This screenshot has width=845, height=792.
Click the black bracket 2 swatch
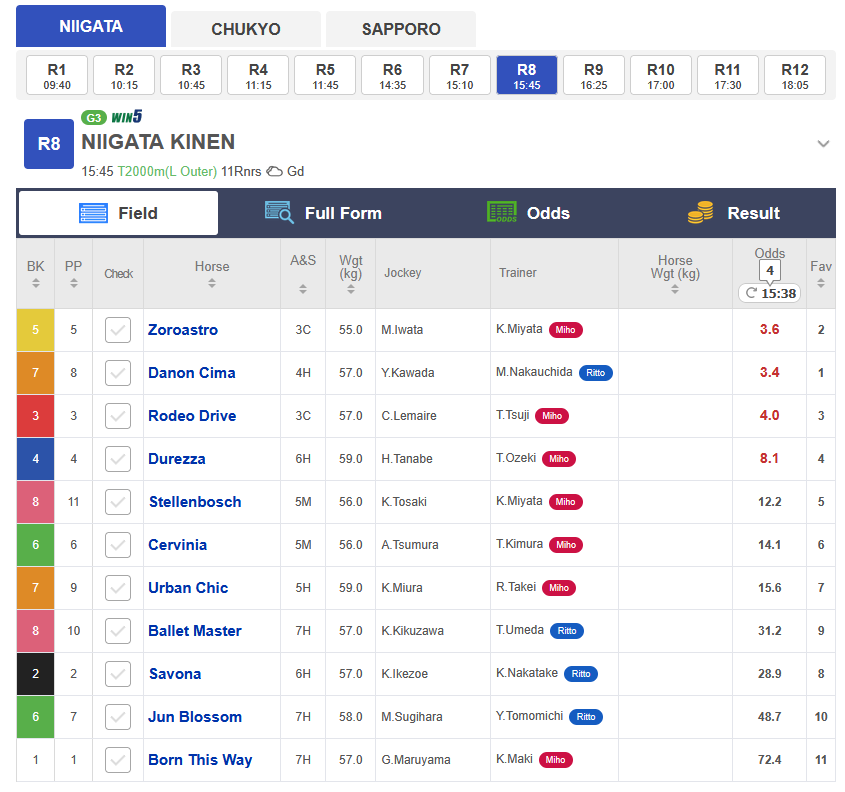pos(36,673)
